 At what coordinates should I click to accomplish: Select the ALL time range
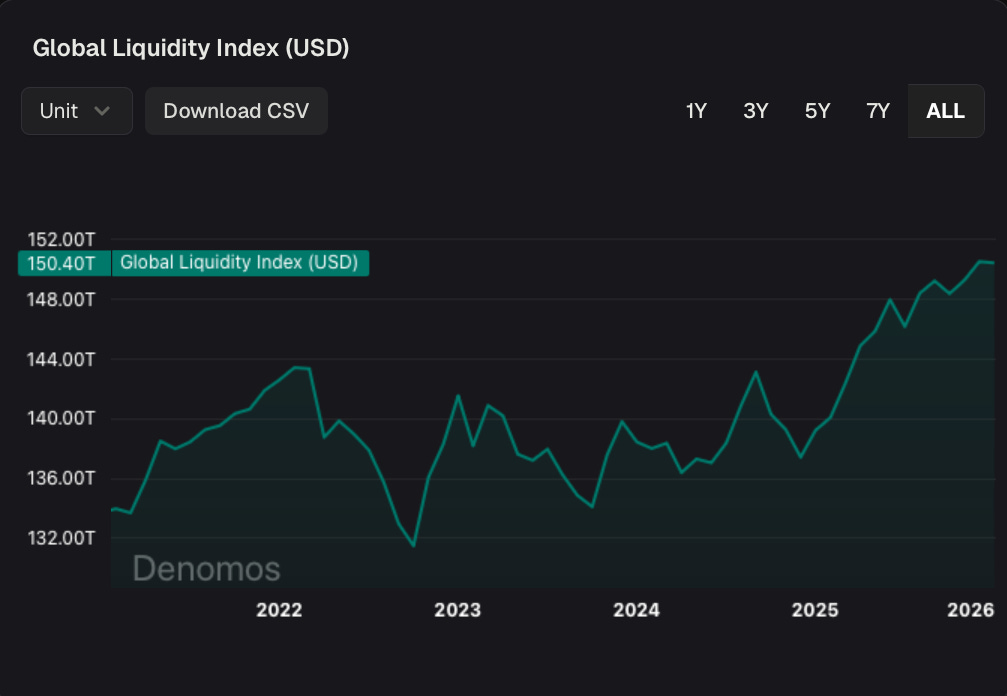click(945, 111)
